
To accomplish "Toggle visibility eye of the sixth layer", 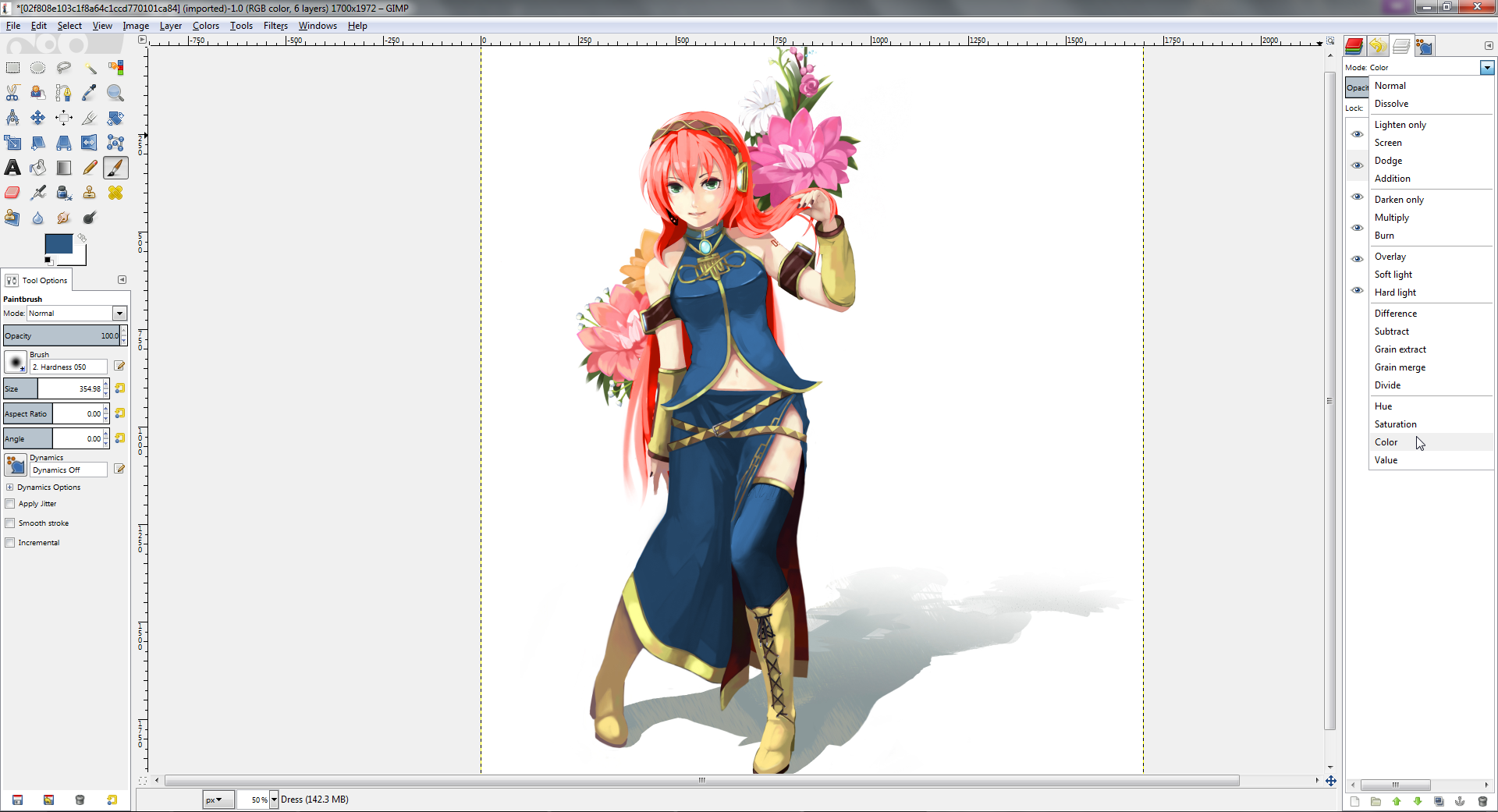I will click(x=1358, y=290).
